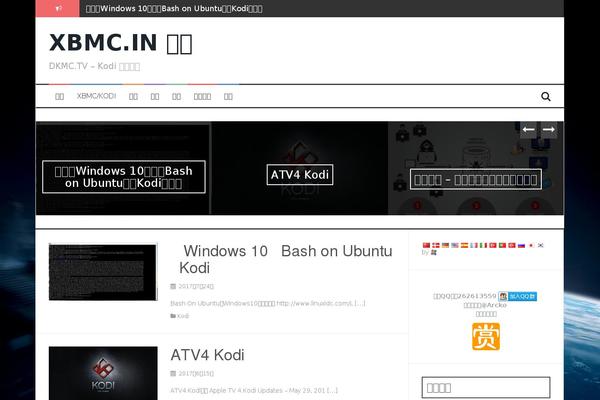600x400 pixels.
Task: Go to previous slide with left arrow
Action: pos(528,130)
